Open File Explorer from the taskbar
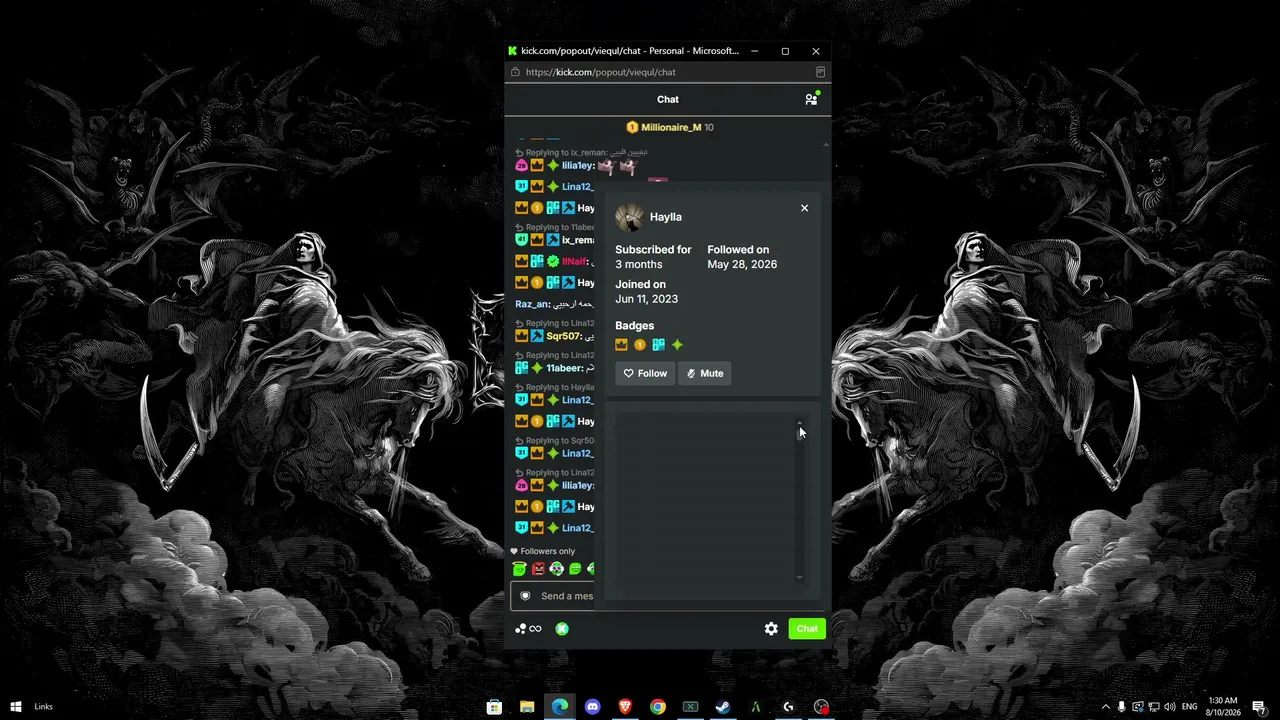1280x720 pixels. (527, 707)
